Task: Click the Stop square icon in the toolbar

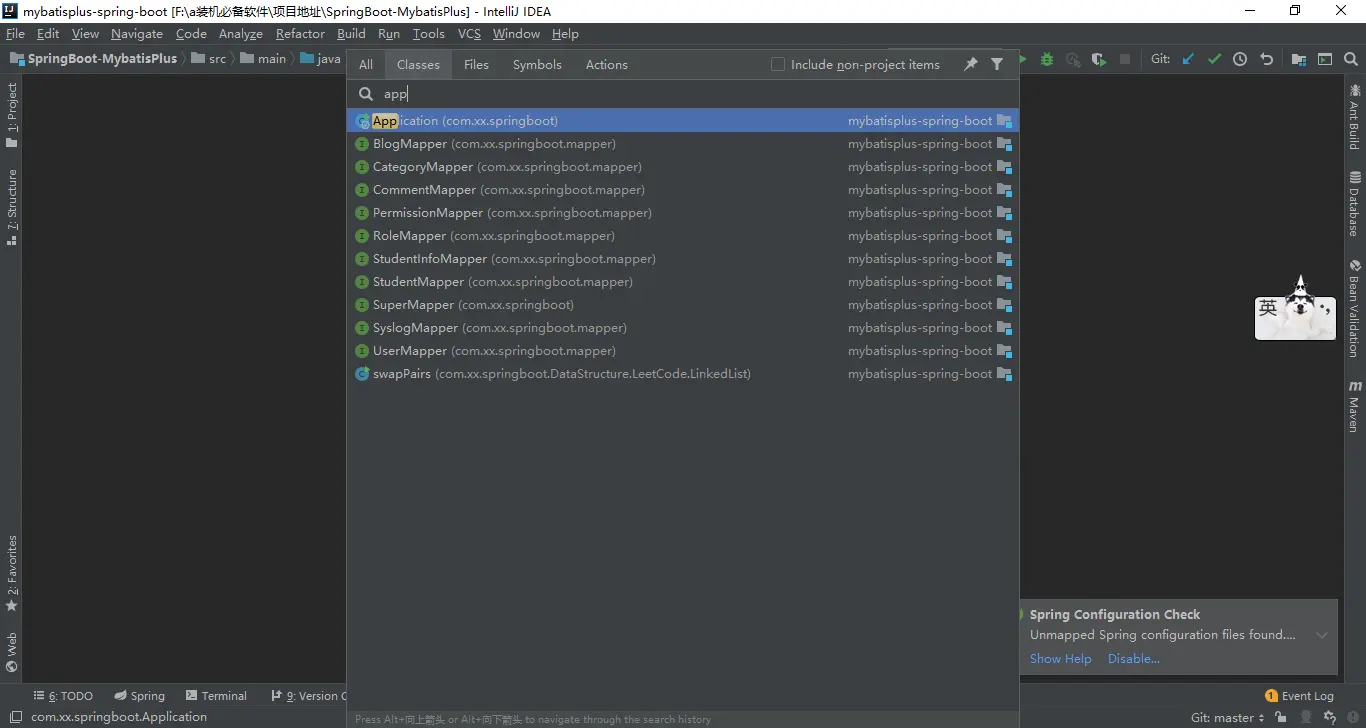Action: pyautogui.click(x=1125, y=60)
